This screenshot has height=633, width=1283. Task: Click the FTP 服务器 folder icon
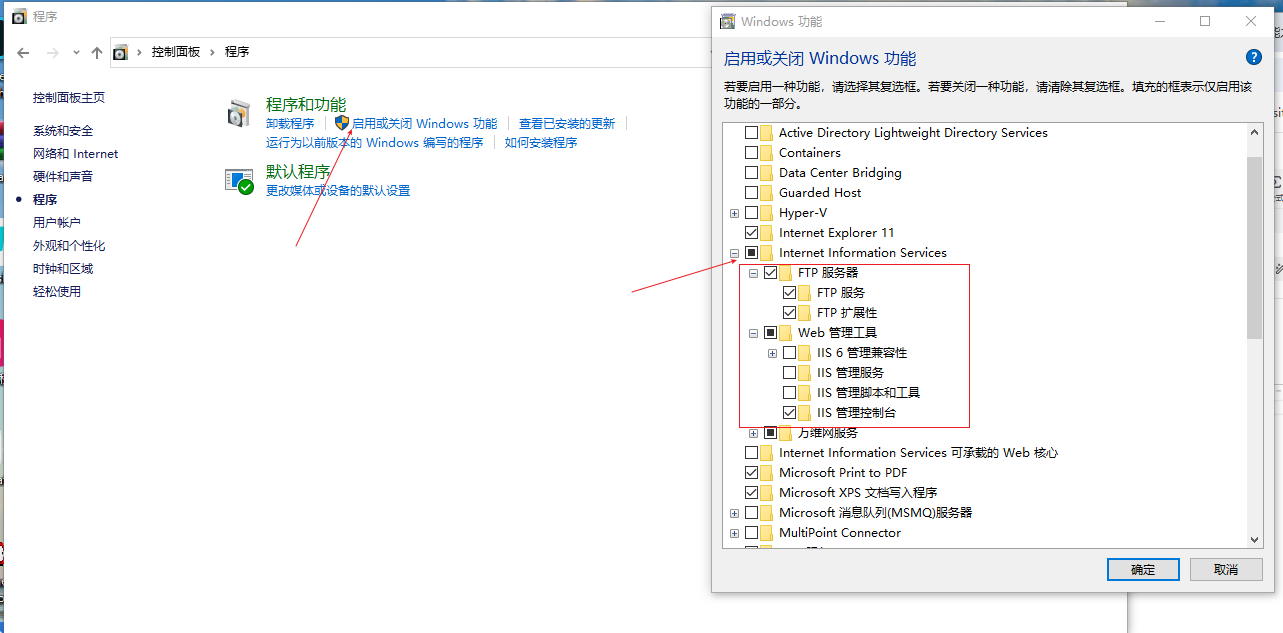[786, 273]
